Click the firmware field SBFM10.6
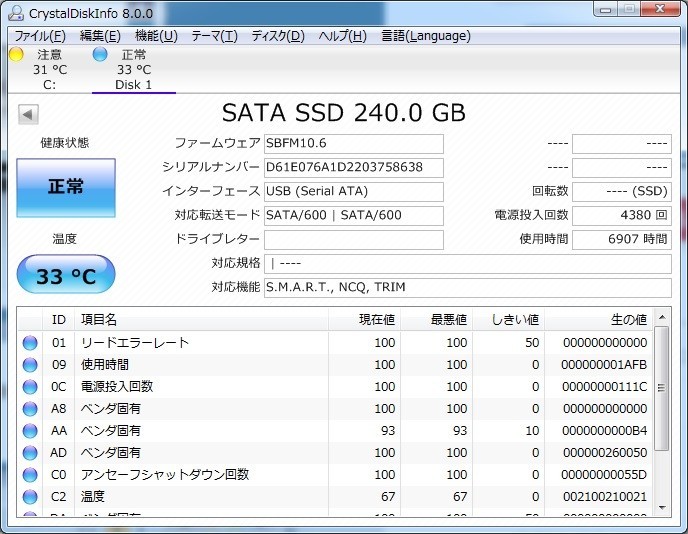Image resolution: width=688 pixels, height=534 pixels. click(354, 143)
